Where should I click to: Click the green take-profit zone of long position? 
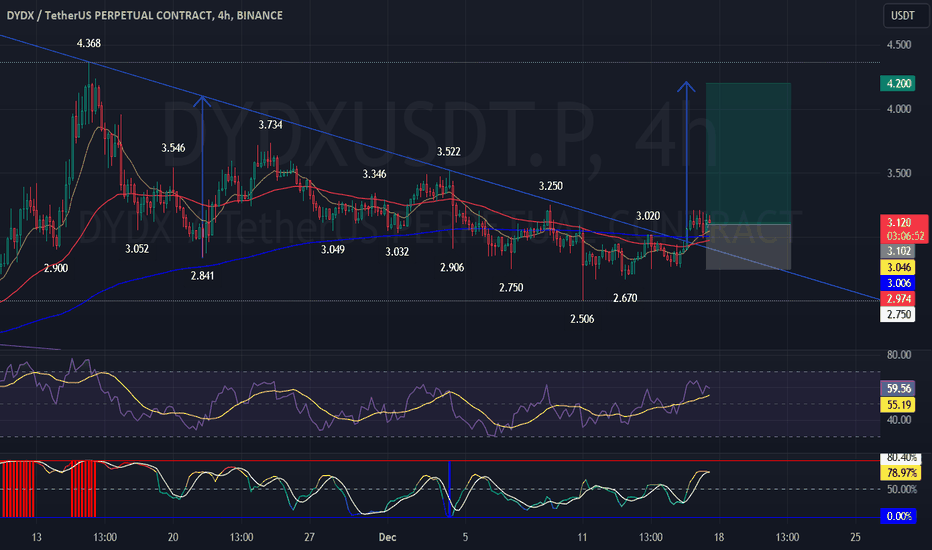coord(748,153)
